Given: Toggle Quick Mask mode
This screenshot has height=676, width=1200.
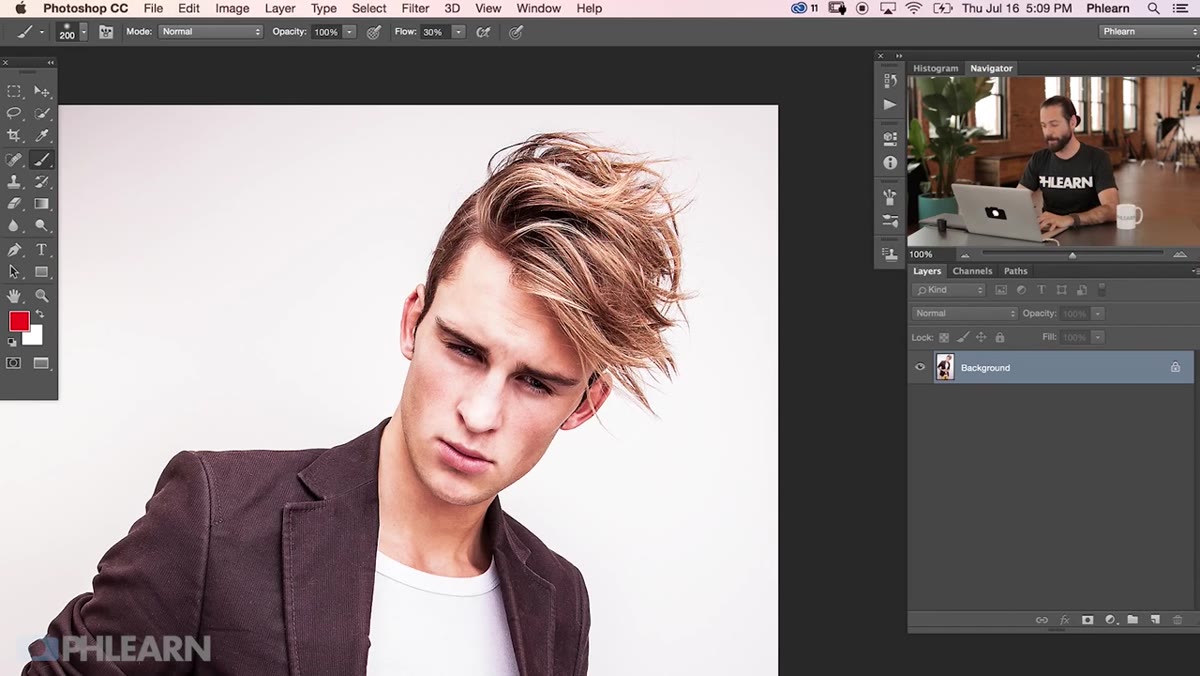Looking at the screenshot, I should click(x=14, y=363).
